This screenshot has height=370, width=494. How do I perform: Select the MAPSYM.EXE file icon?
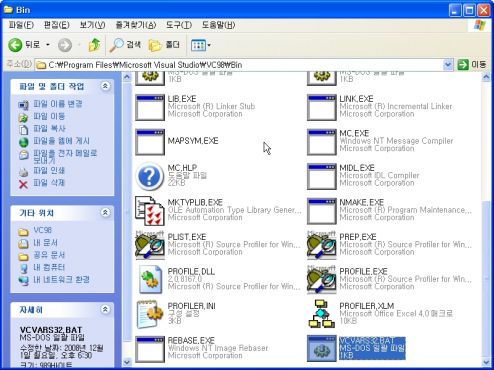(x=150, y=142)
